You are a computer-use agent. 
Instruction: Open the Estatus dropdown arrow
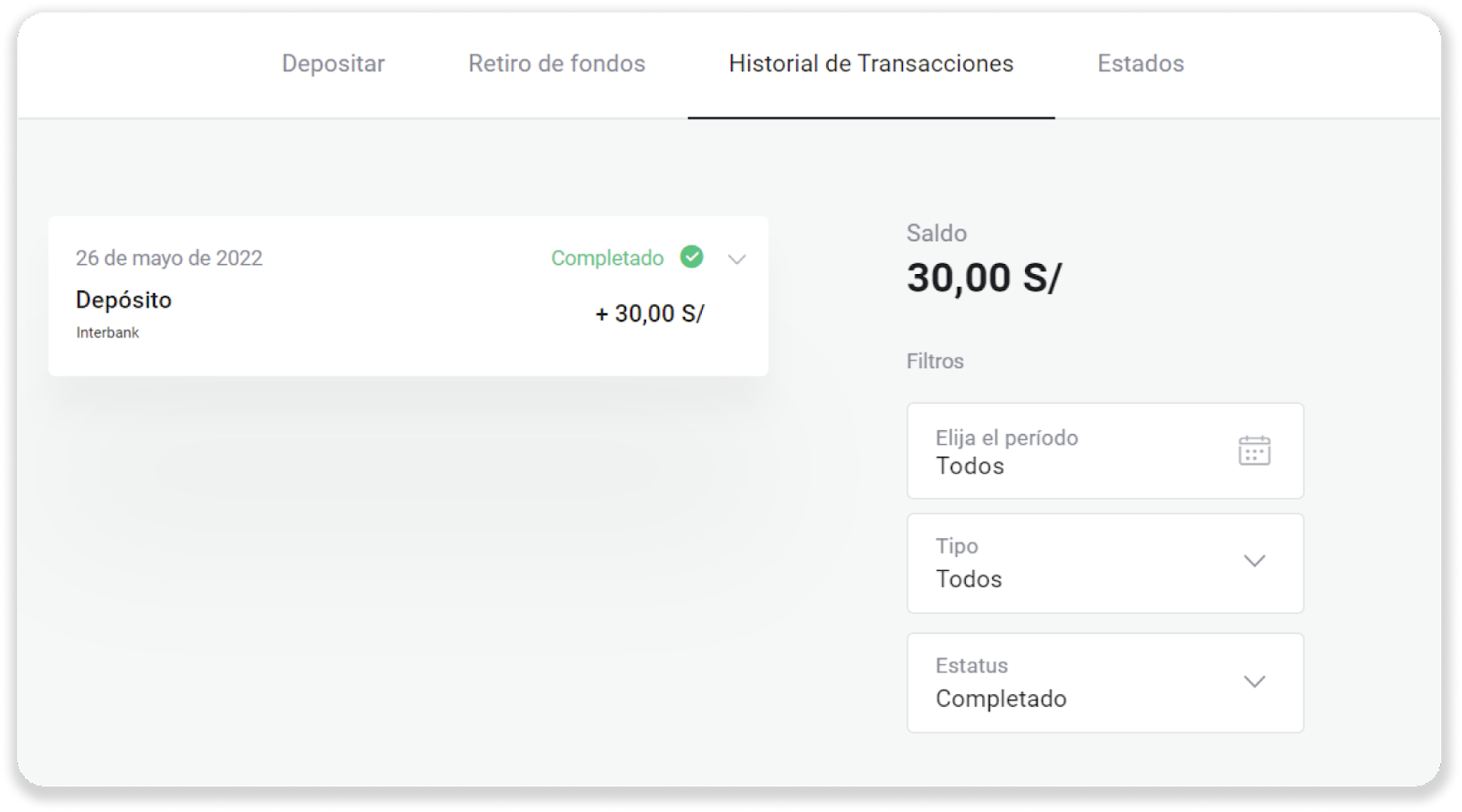(1255, 681)
